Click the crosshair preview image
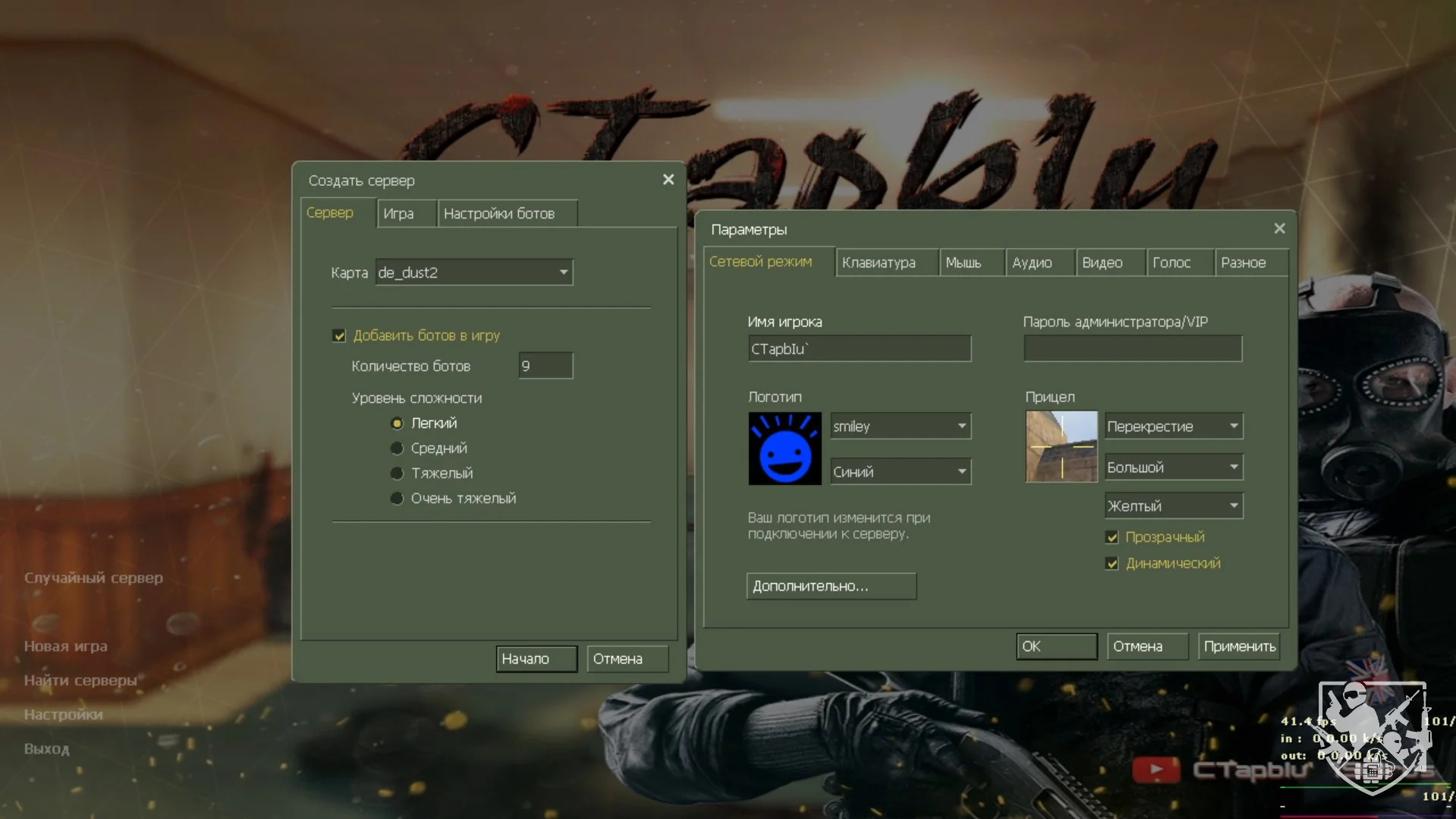The image size is (1456, 819). click(1061, 447)
